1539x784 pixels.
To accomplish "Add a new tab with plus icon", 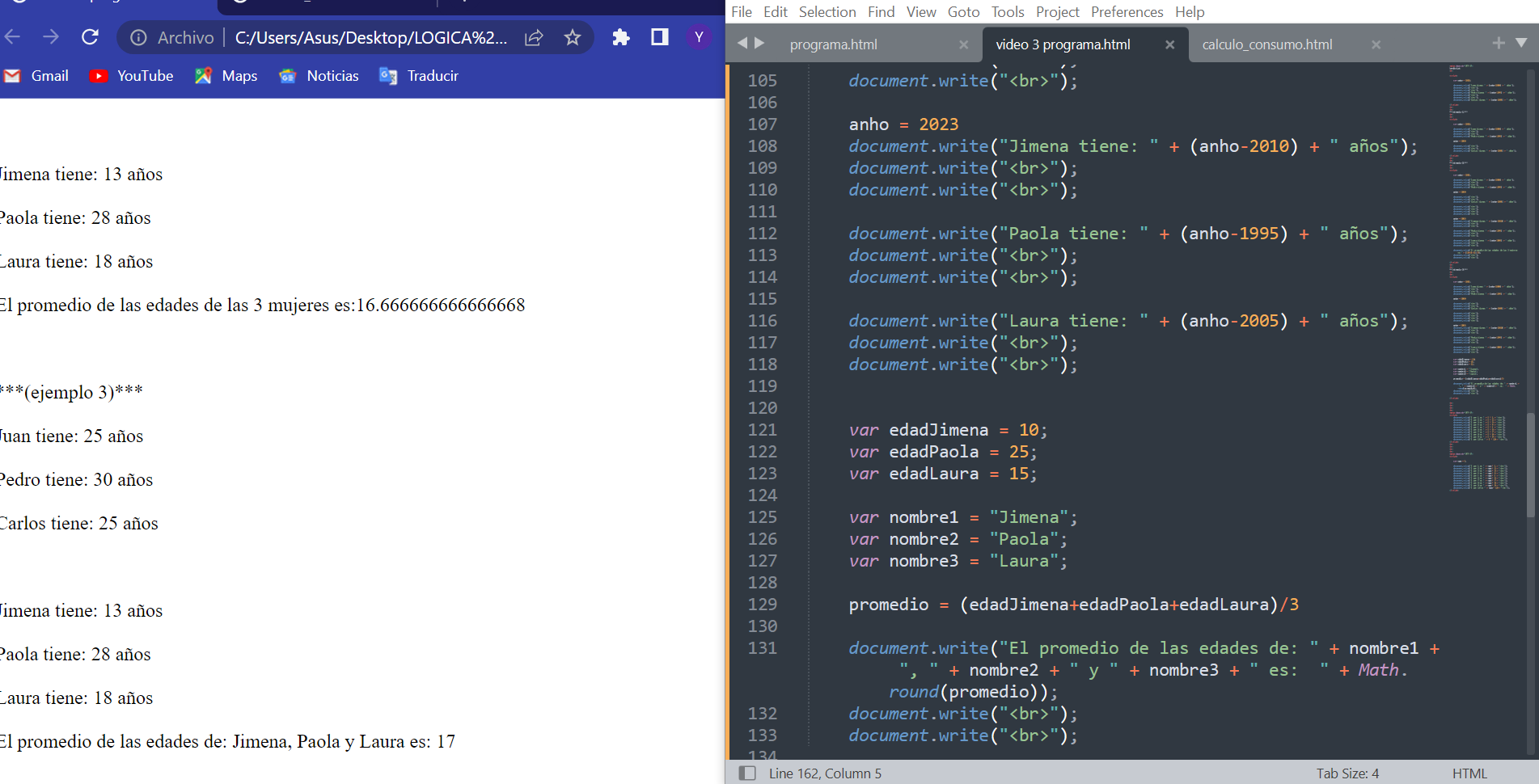I will point(1499,43).
